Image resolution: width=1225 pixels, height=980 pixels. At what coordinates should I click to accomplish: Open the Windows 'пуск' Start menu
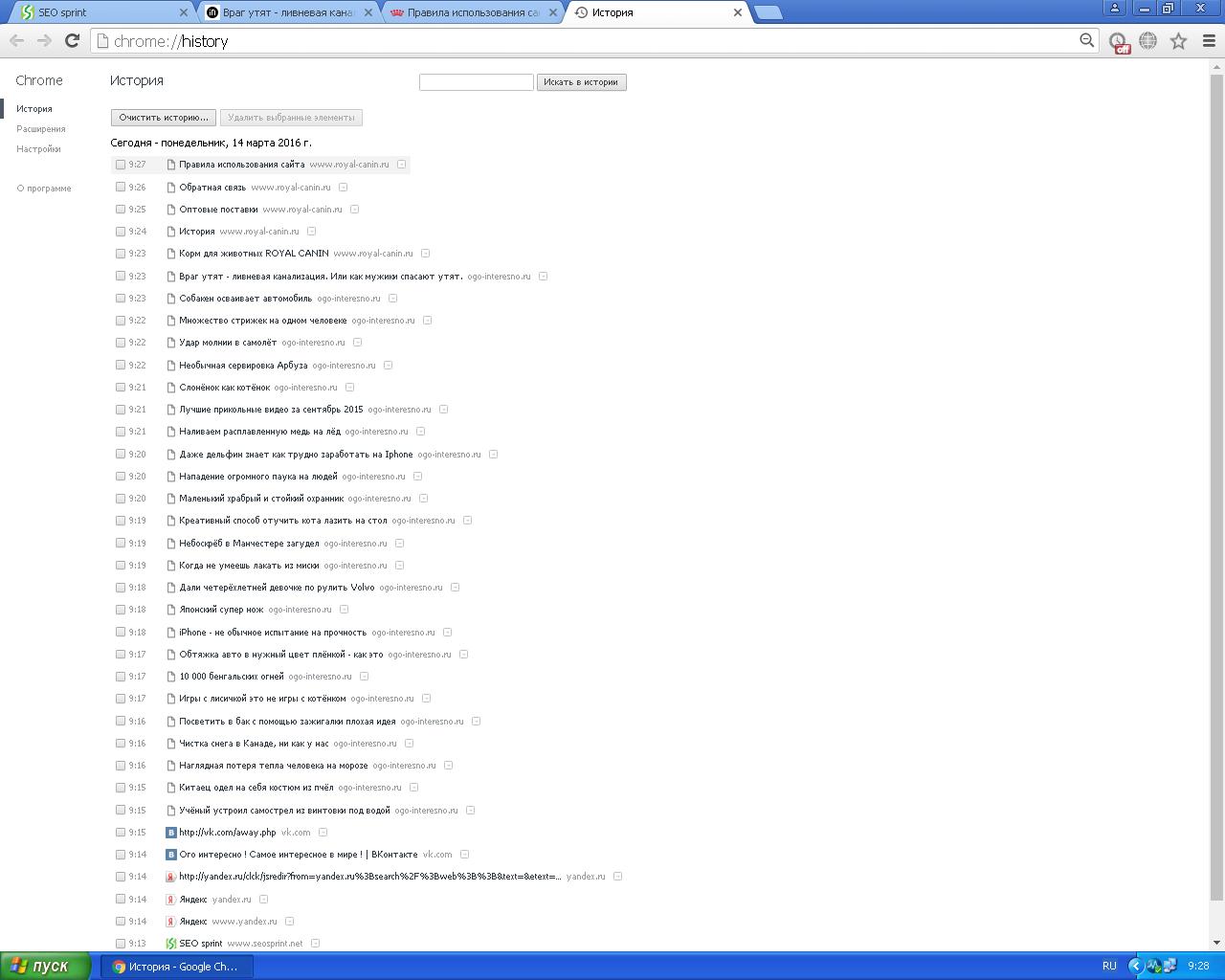point(46,966)
